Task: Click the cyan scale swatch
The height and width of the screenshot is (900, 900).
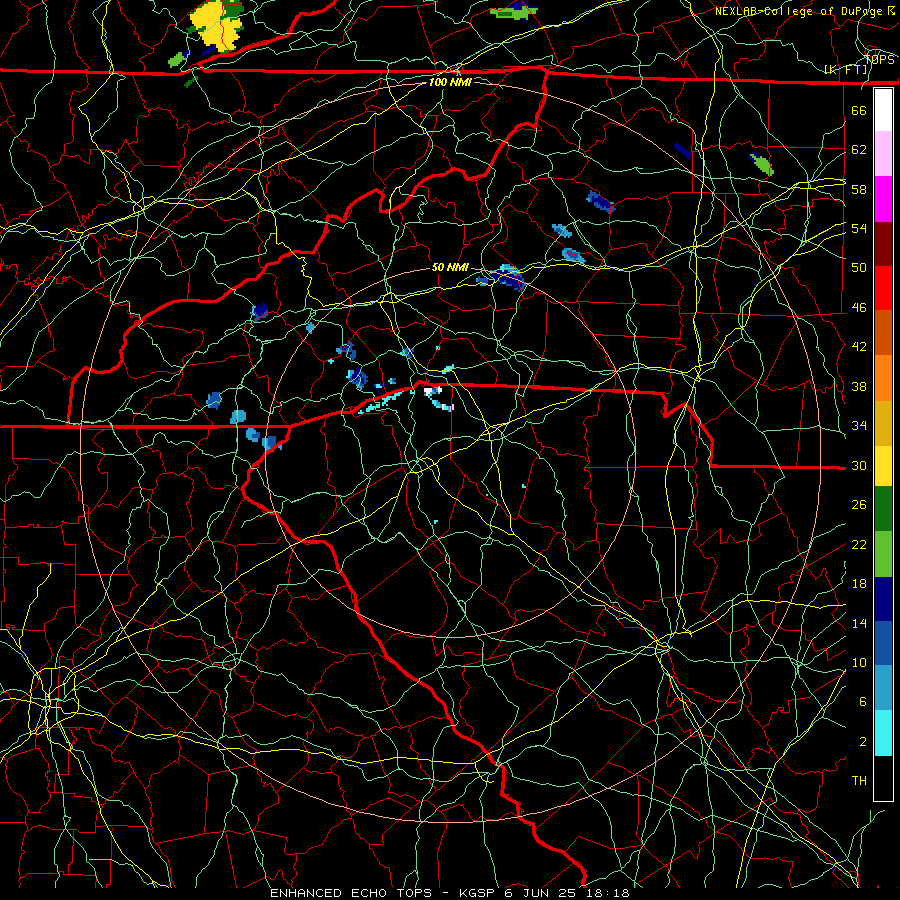Action: pyautogui.click(x=883, y=733)
